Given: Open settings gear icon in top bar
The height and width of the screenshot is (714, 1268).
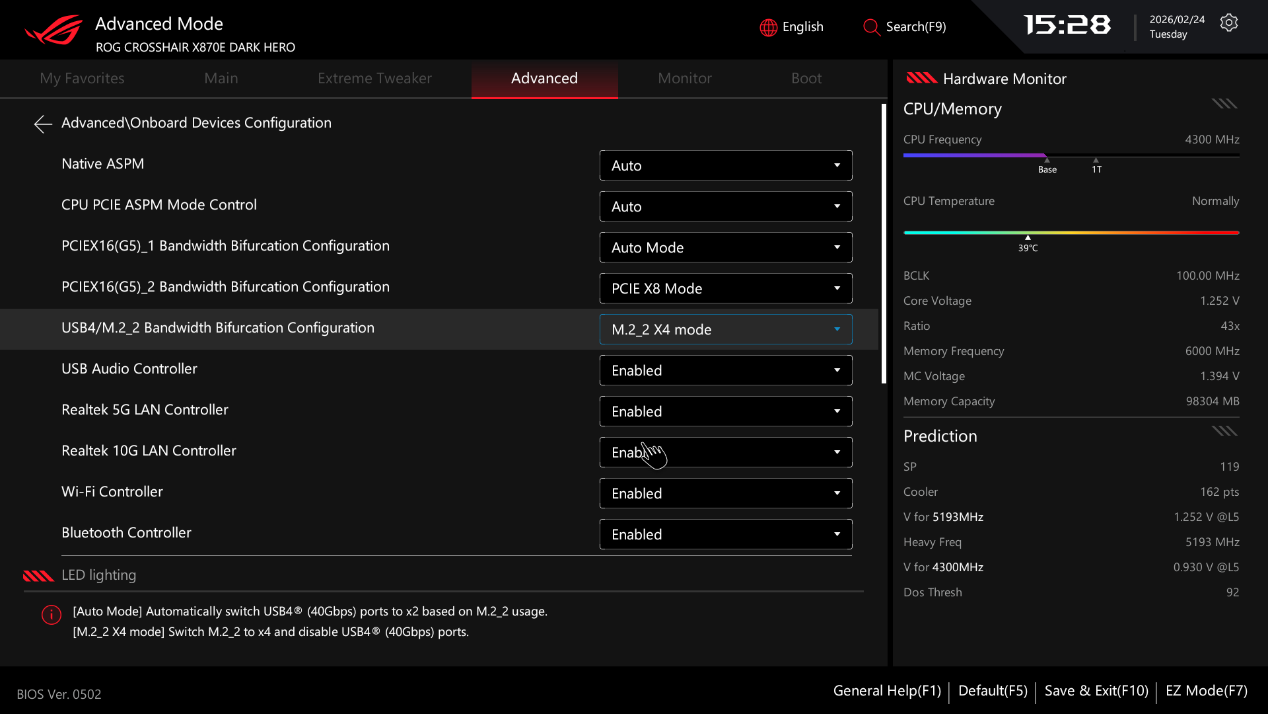Looking at the screenshot, I should [1229, 23].
